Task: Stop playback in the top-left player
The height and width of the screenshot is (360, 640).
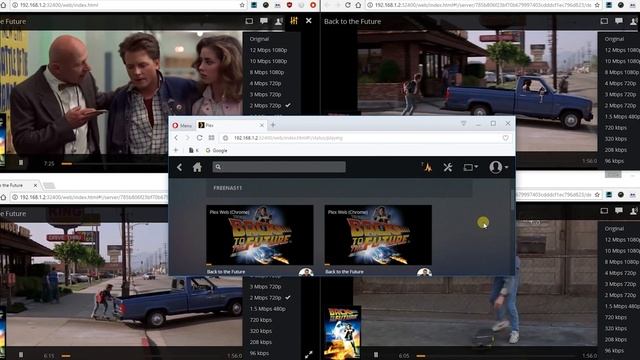Action: coord(21,163)
